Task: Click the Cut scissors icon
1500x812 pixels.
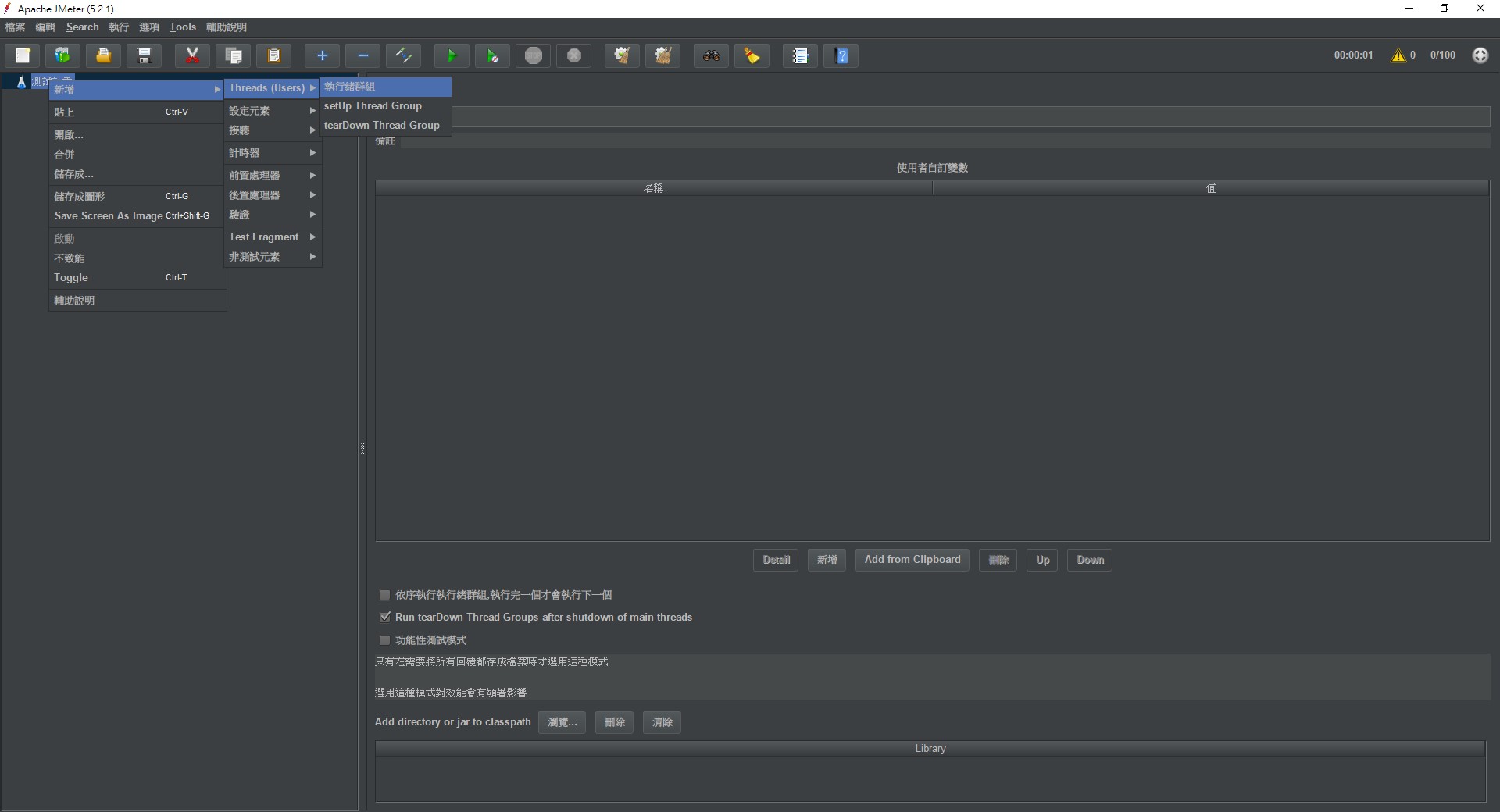Action: pyautogui.click(x=192, y=55)
